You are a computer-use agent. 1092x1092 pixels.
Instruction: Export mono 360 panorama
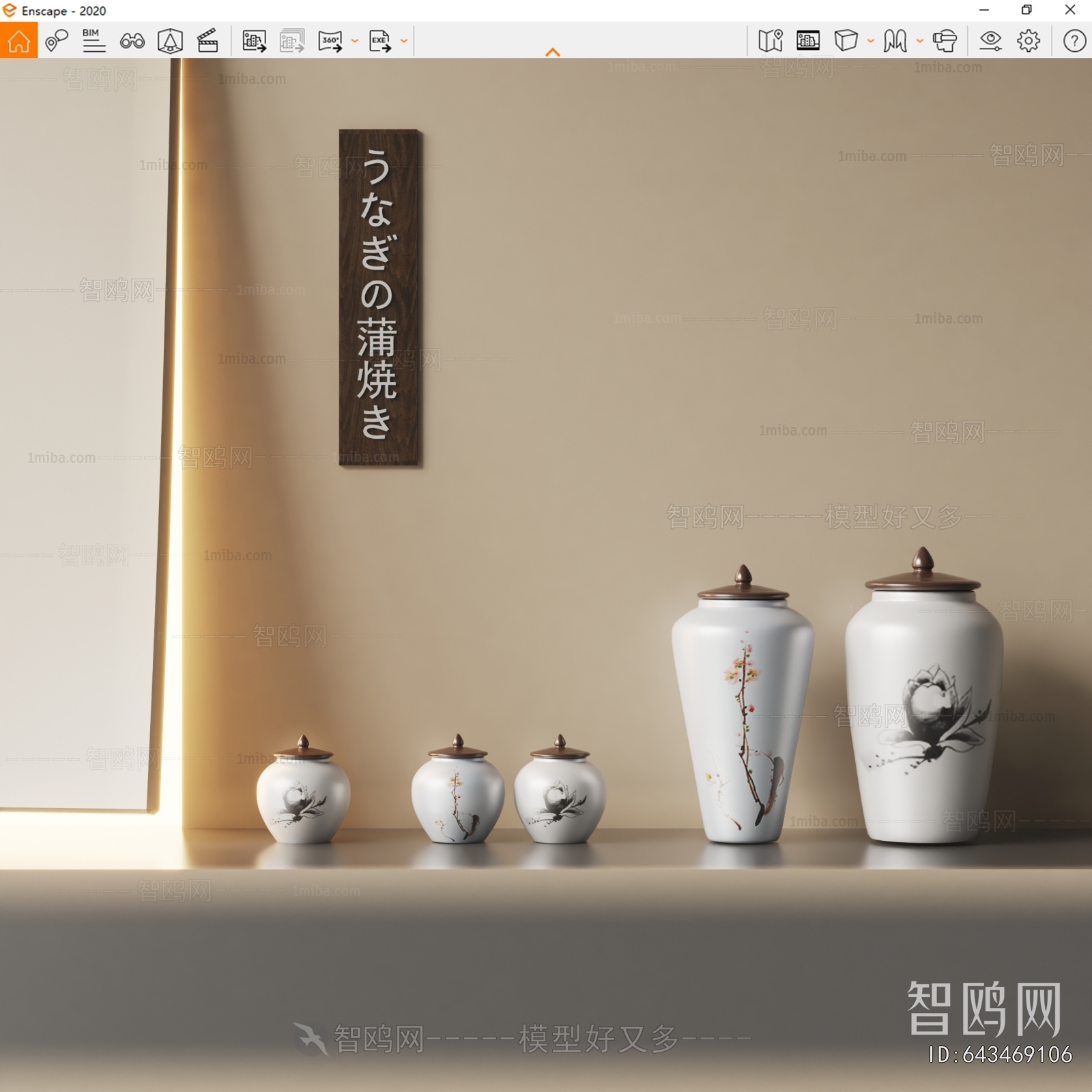(x=330, y=41)
